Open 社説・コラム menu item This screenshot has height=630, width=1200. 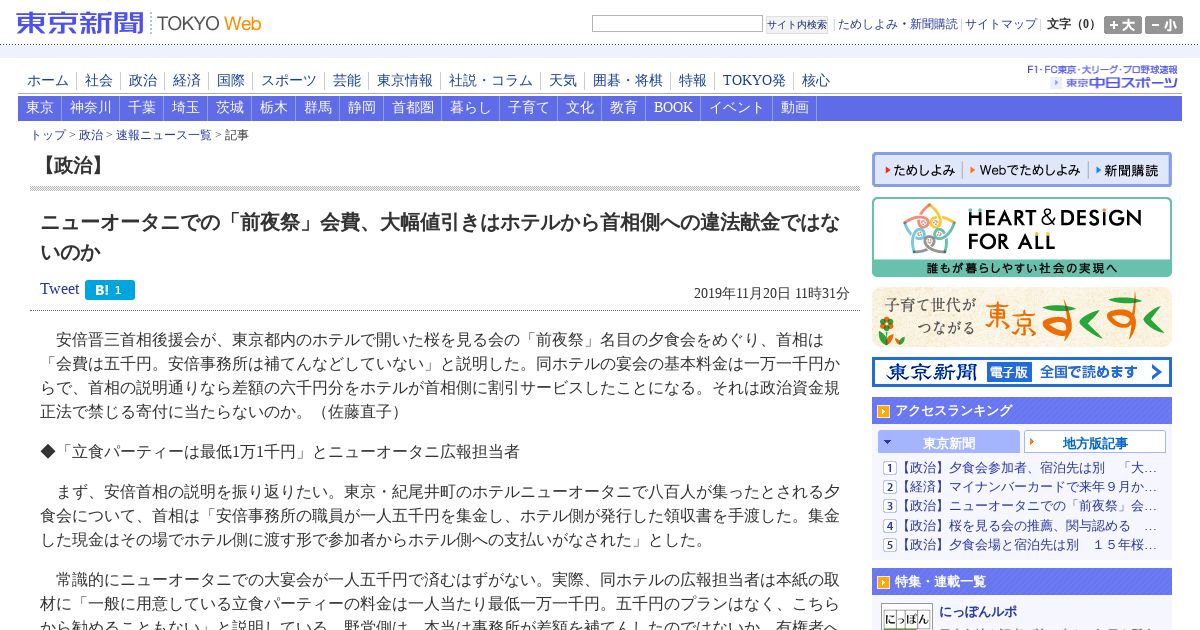(x=491, y=81)
